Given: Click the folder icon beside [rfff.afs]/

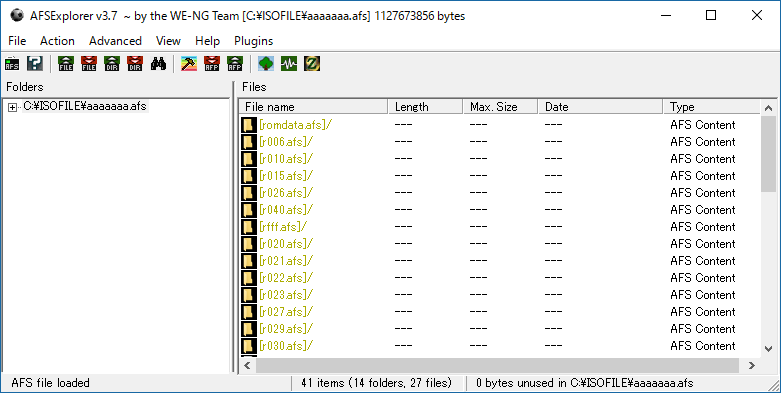Looking at the screenshot, I should 249,227.
